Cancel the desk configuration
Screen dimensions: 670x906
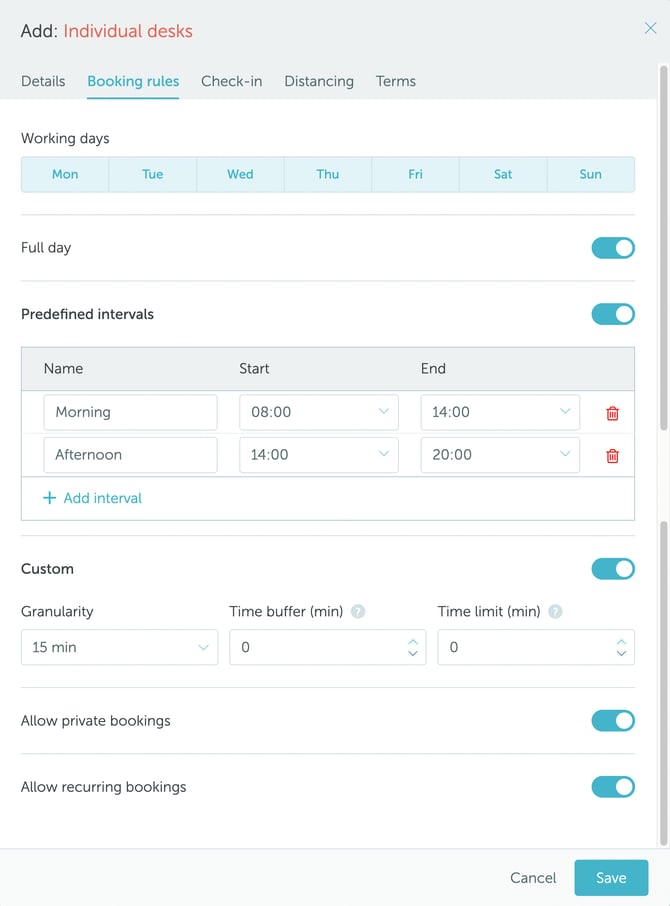click(x=532, y=877)
